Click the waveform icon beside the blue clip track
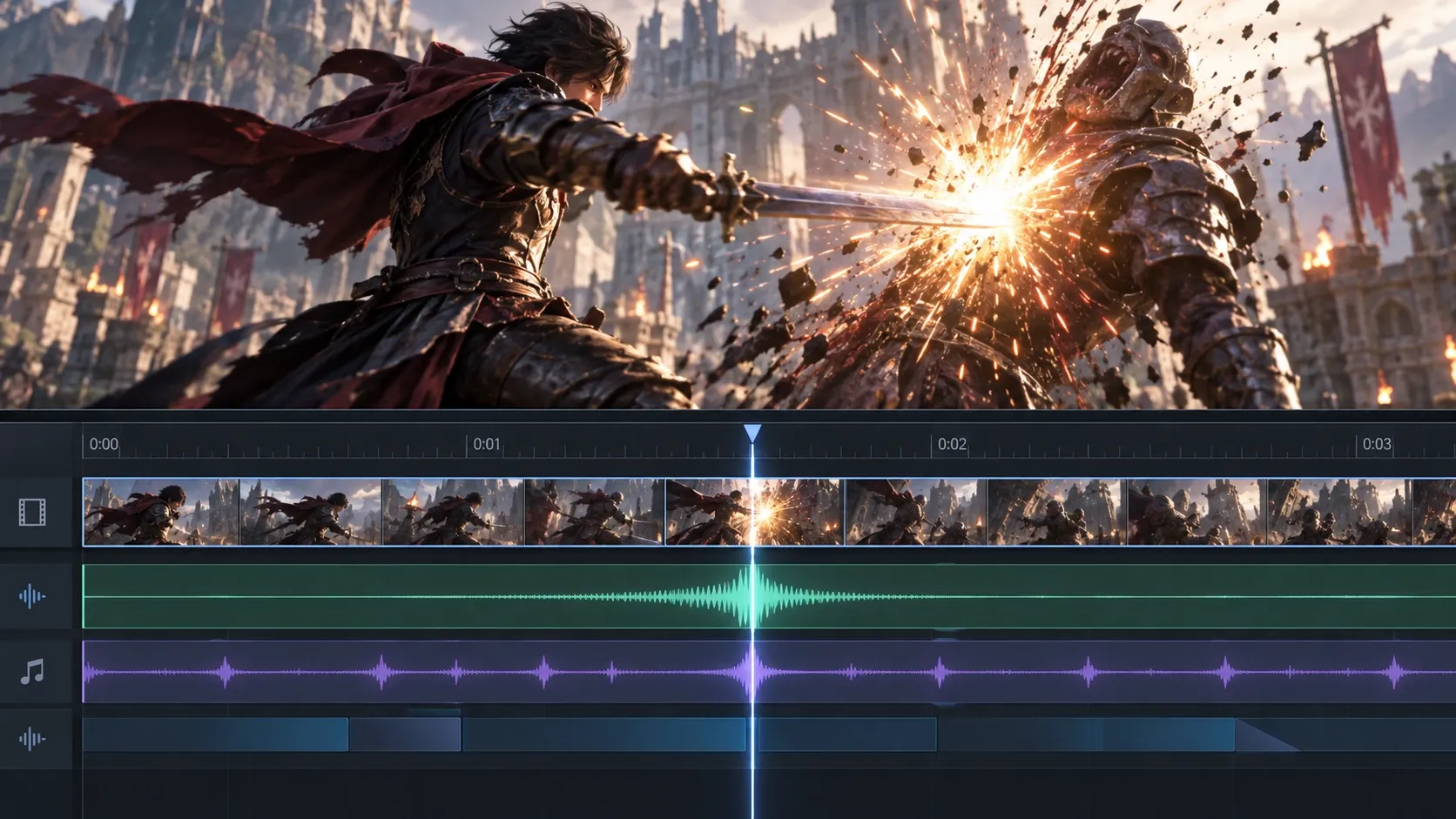The width and height of the screenshot is (1456, 819). click(32, 739)
